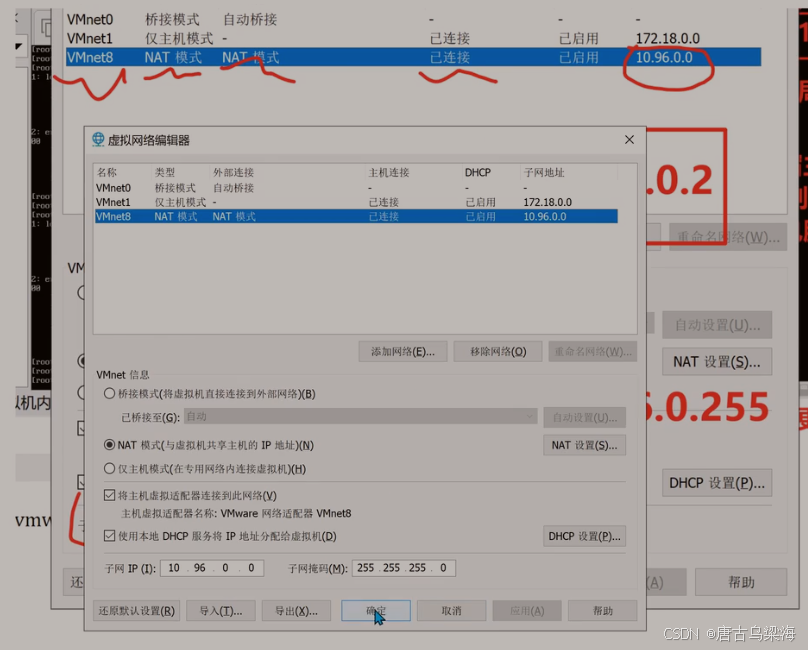The width and height of the screenshot is (808, 650).
Task: Select VMnet1 row in background window
Action: pyautogui.click(x=413, y=39)
